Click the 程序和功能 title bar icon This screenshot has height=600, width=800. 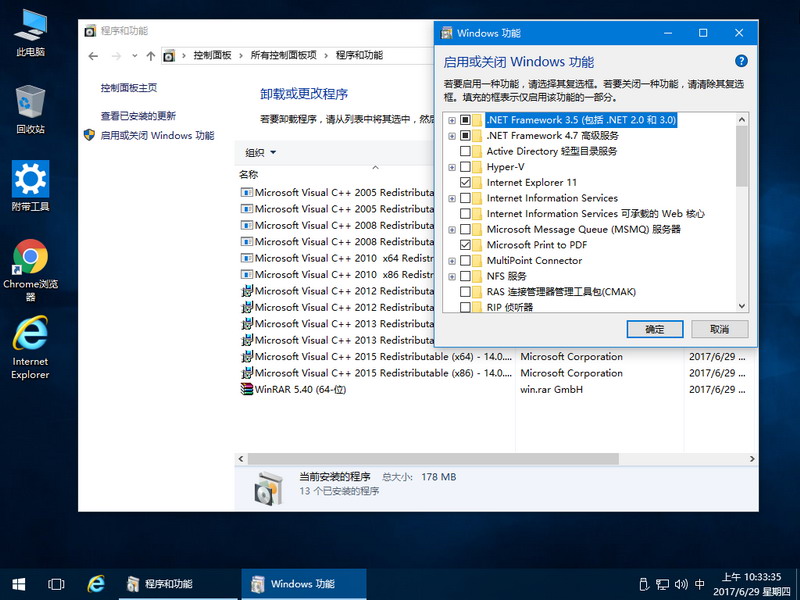tap(90, 31)
